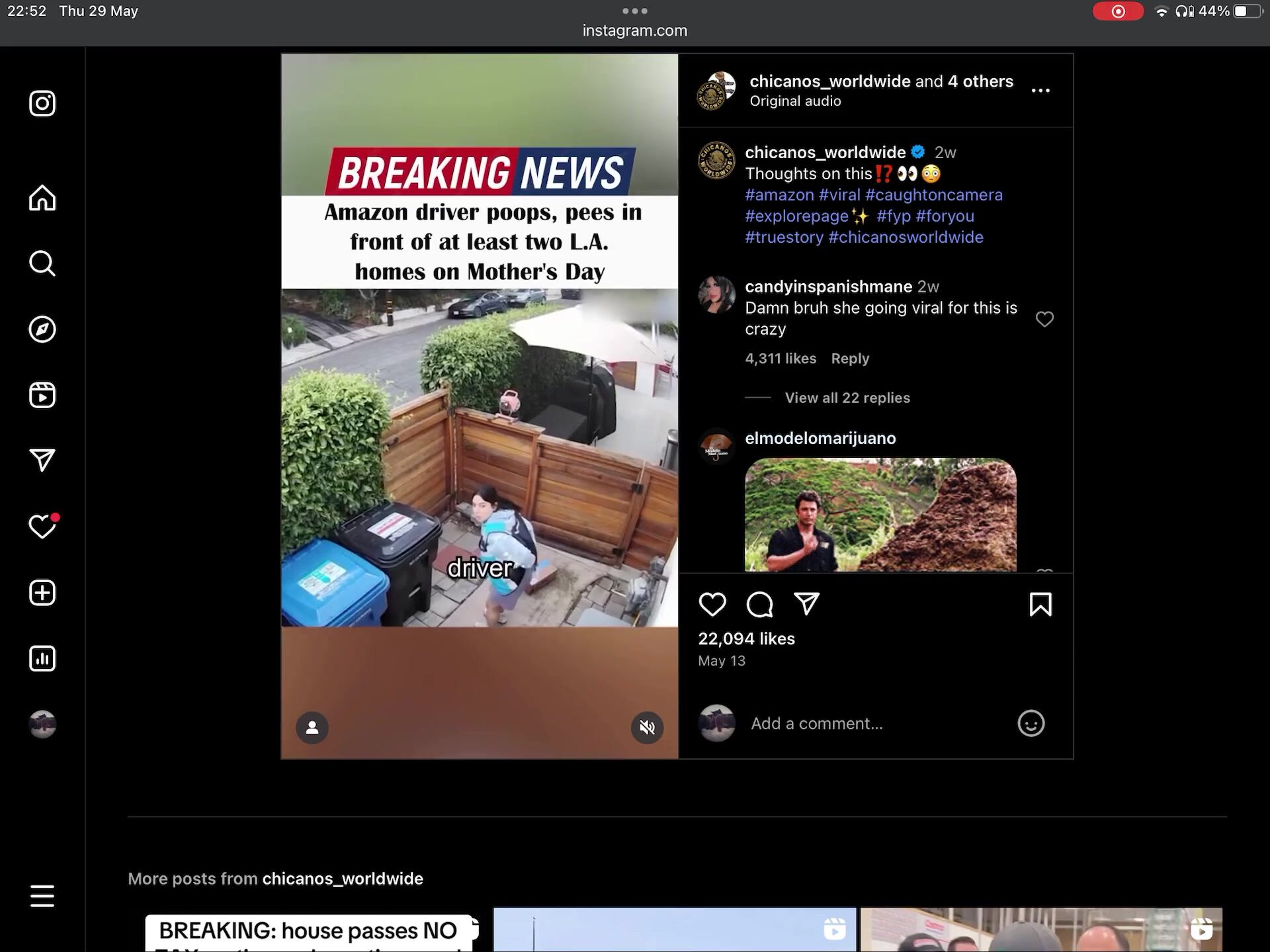Open your profile avatar in sidebar
The height and width of the screenshot is (952, 1270).
coord(42,724)
